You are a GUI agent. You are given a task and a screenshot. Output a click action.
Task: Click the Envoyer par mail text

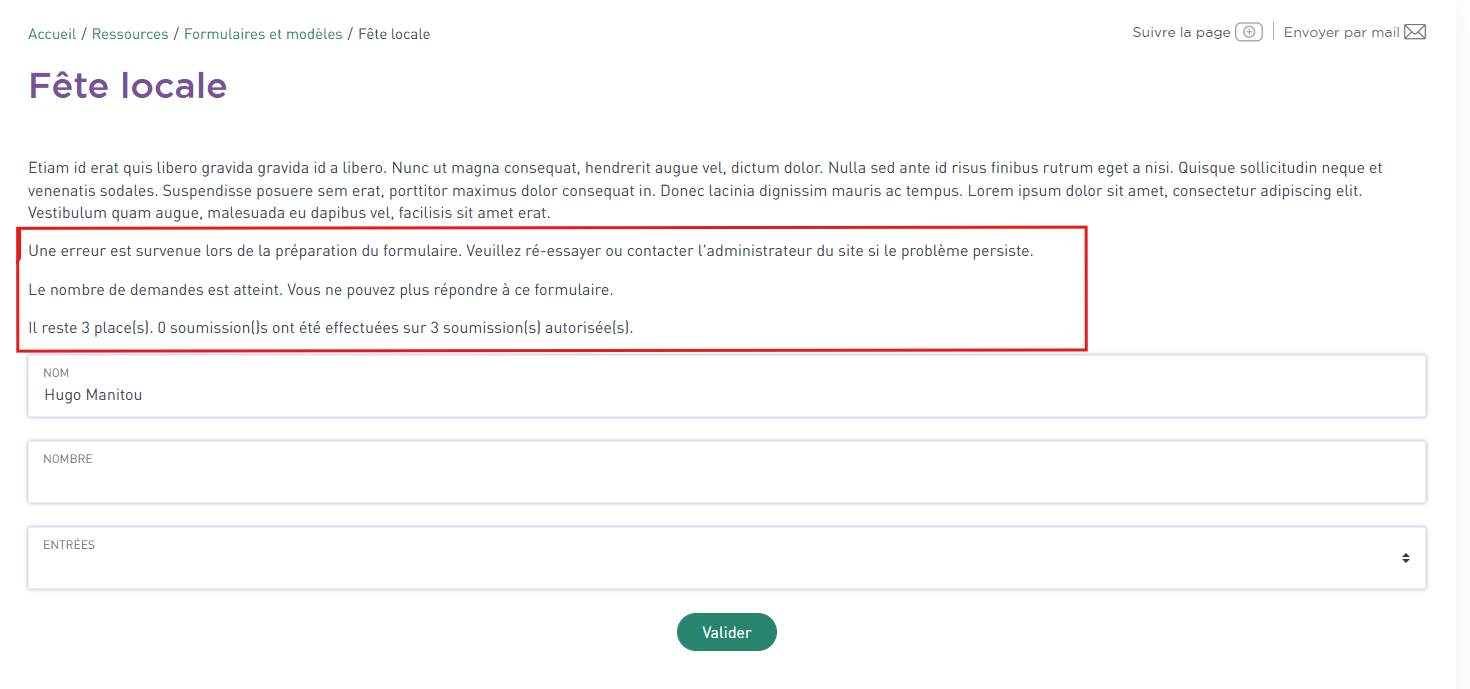[1341, 32]
